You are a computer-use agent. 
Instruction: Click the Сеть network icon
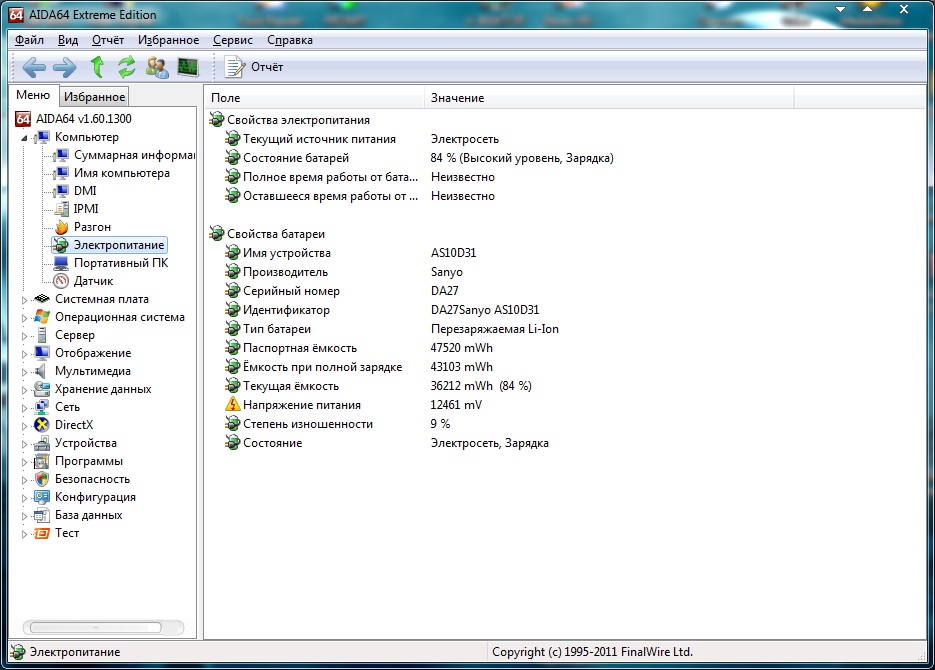coord(42,407)
